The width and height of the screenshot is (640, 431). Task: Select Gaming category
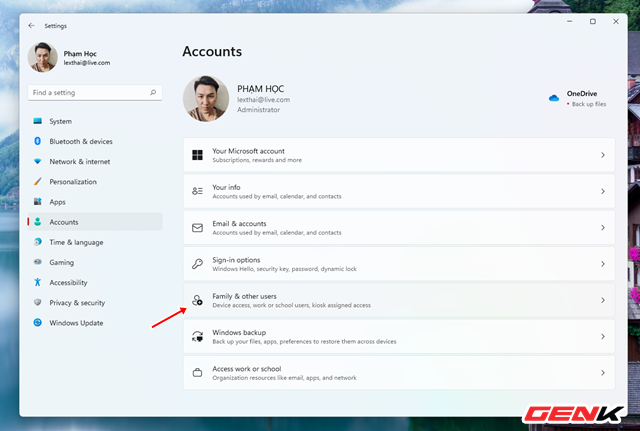[x=95, y=262]
